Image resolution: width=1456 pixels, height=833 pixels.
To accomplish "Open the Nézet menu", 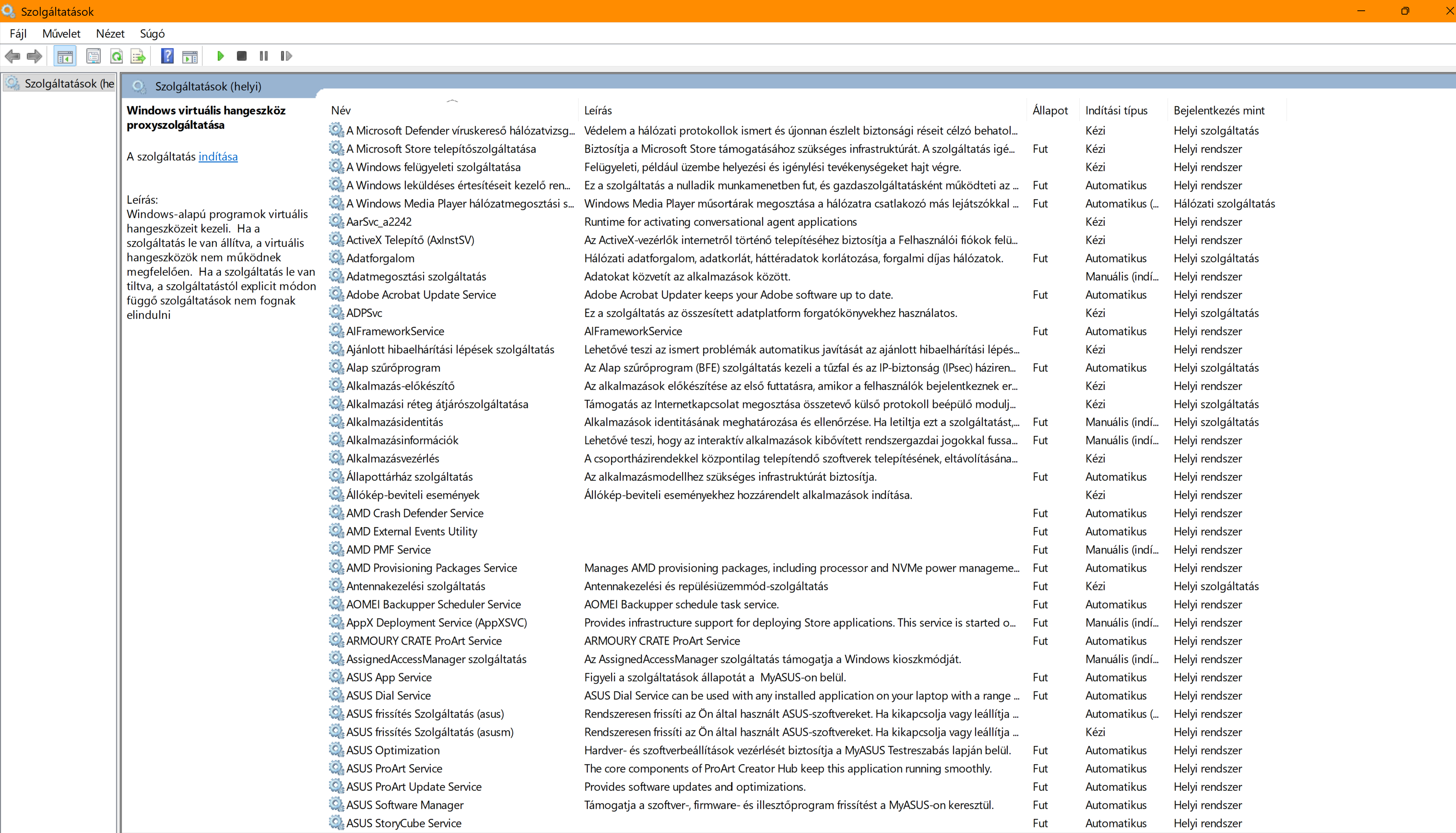I will coord(110,34).
